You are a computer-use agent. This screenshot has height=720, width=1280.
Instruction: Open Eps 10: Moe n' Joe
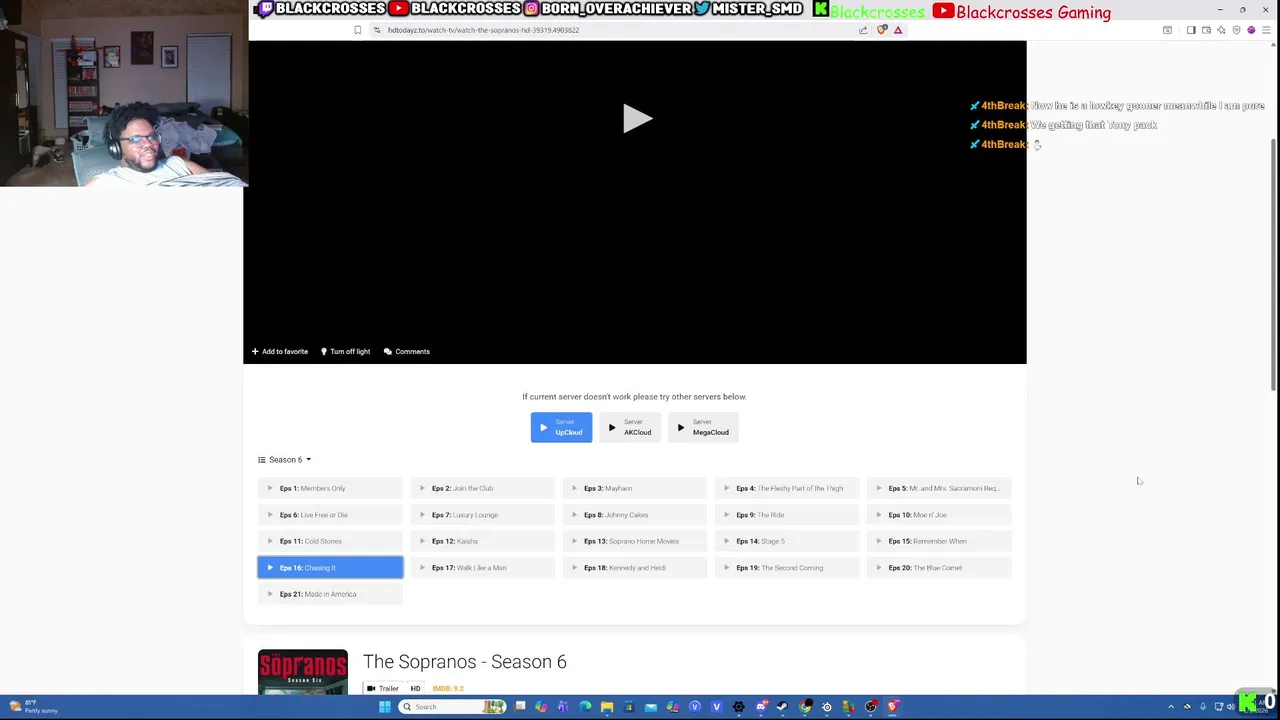pyautogui.click(x=939, y=515)
